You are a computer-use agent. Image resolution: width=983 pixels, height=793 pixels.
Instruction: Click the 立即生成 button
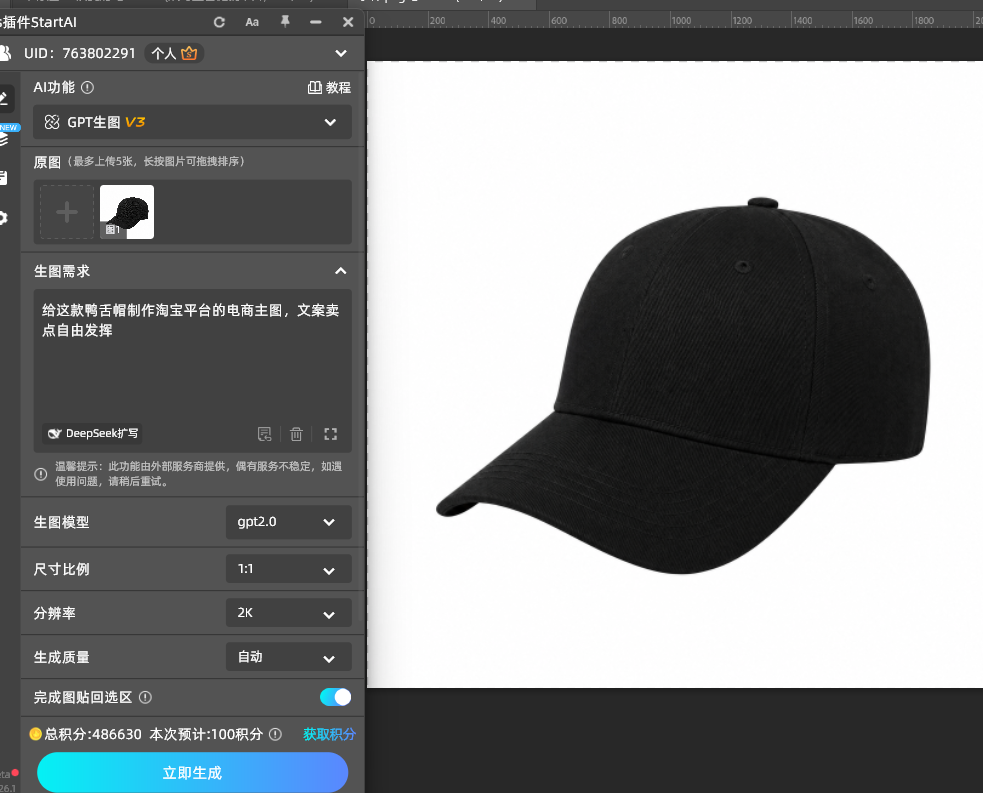pos(192,772)
